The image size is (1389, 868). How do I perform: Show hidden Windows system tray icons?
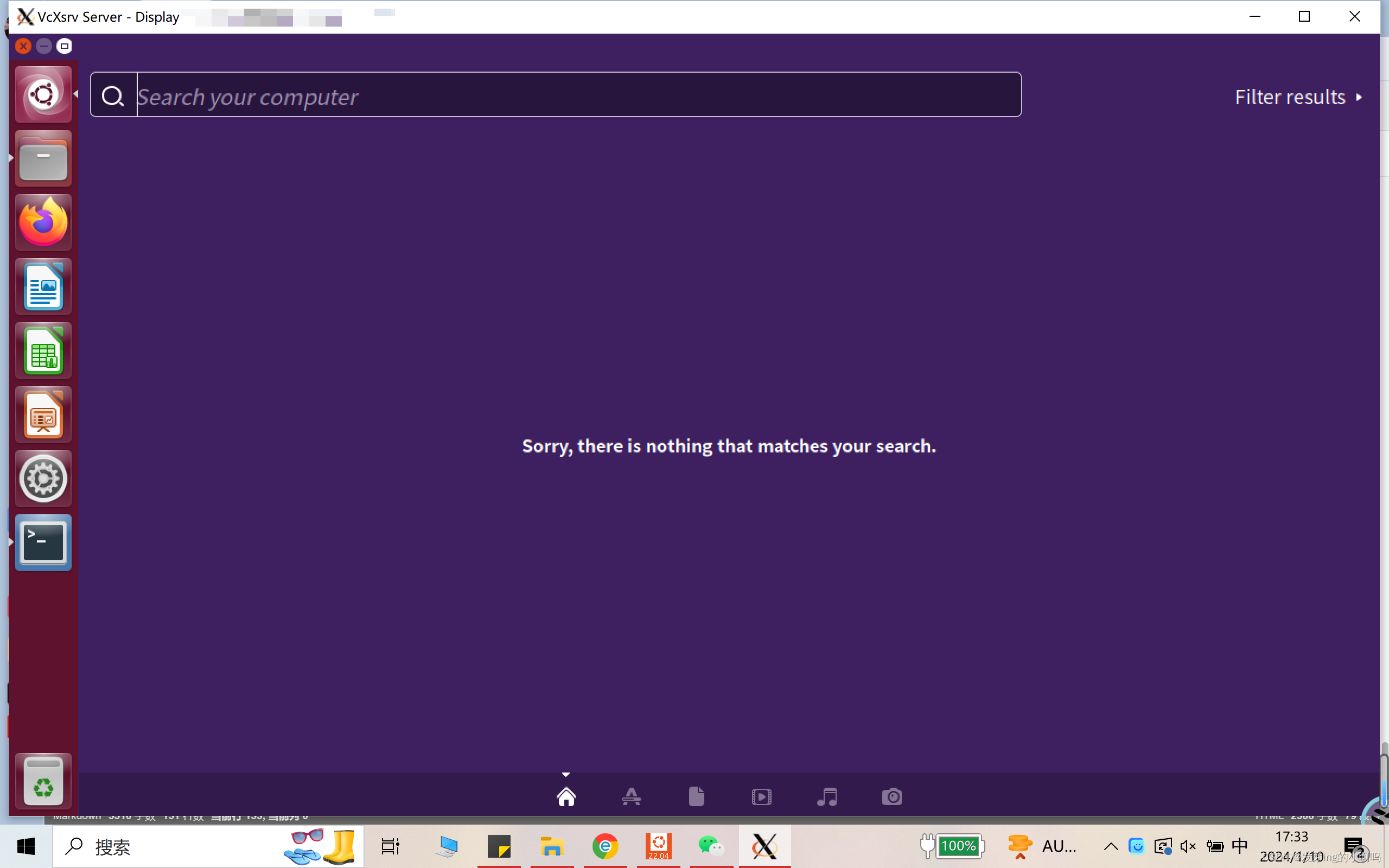(1111, 846)
